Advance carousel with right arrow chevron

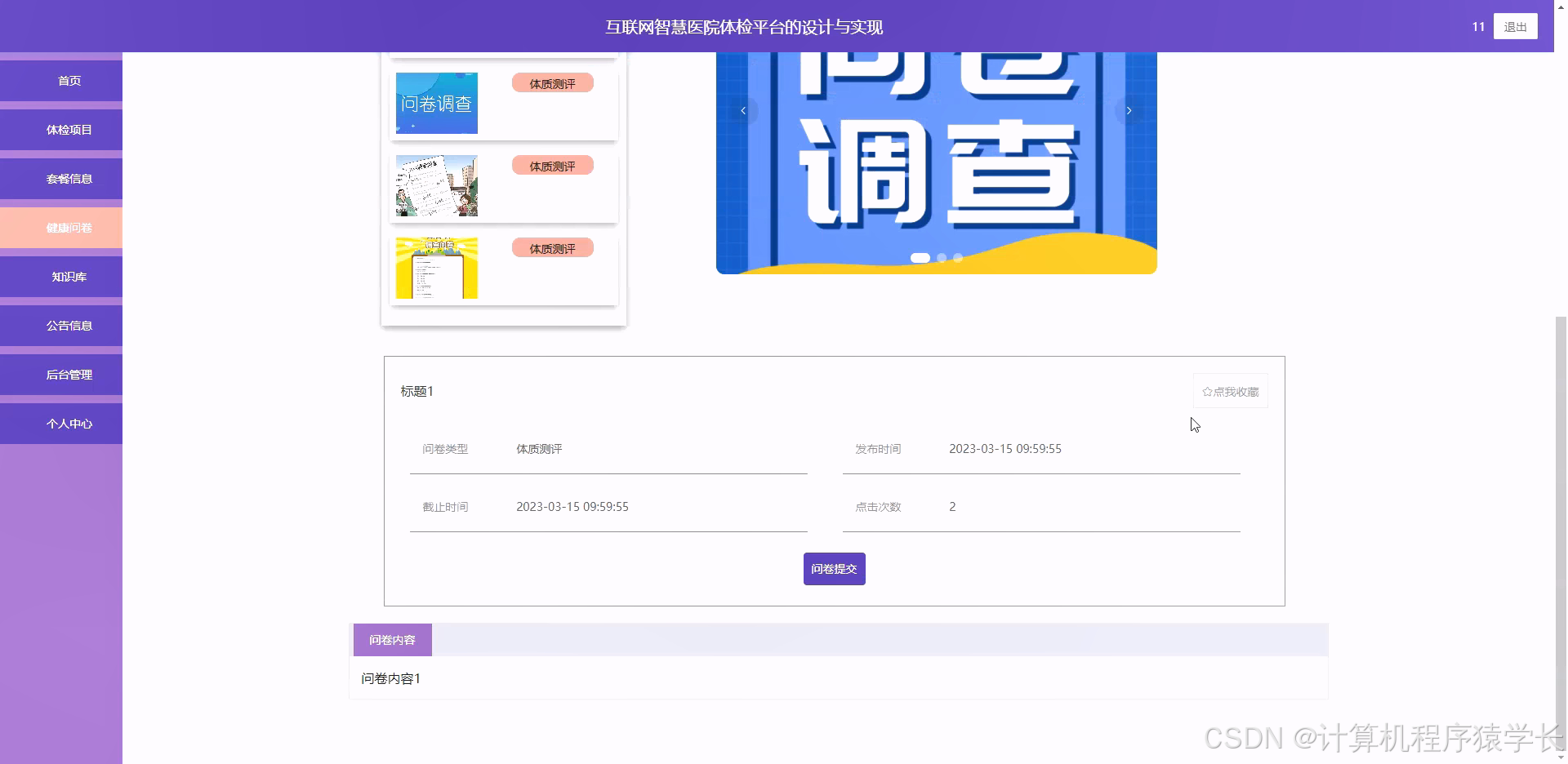[x=1129, y=110]
